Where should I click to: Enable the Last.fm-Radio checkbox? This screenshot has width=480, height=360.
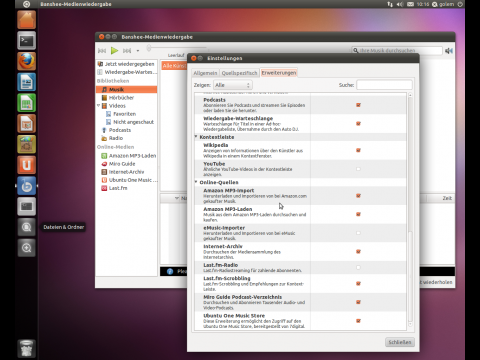click(358, 267)
